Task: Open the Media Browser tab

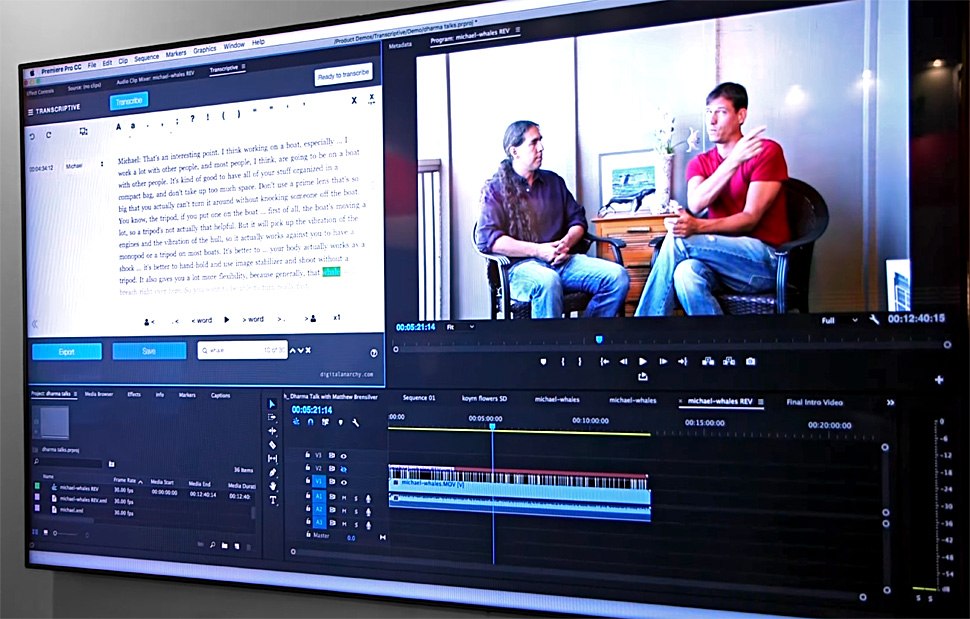Action: pyautogui.click(x=99, y=394)
